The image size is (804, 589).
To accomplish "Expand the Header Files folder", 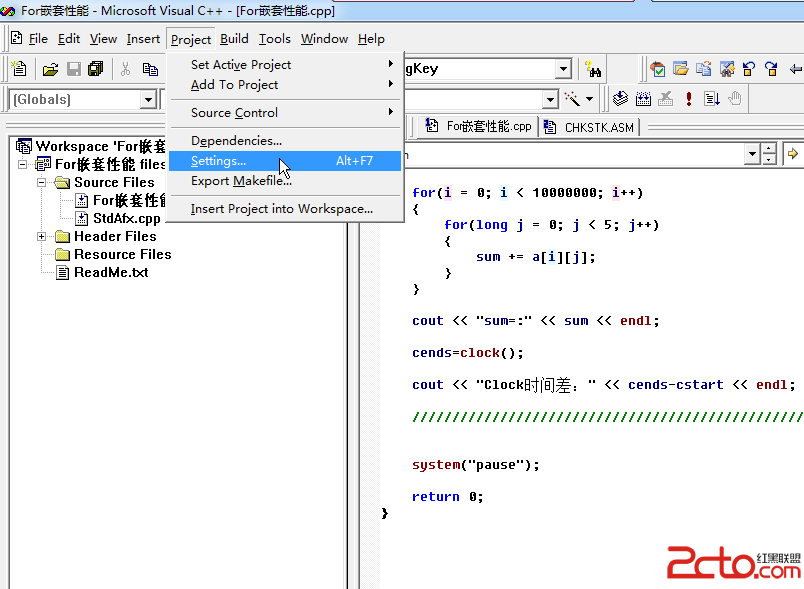I will [42, 236].
